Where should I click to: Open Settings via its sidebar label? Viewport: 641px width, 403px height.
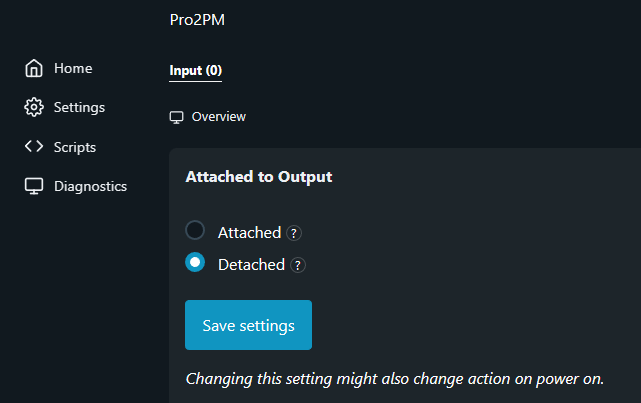[x=79, y=107]
